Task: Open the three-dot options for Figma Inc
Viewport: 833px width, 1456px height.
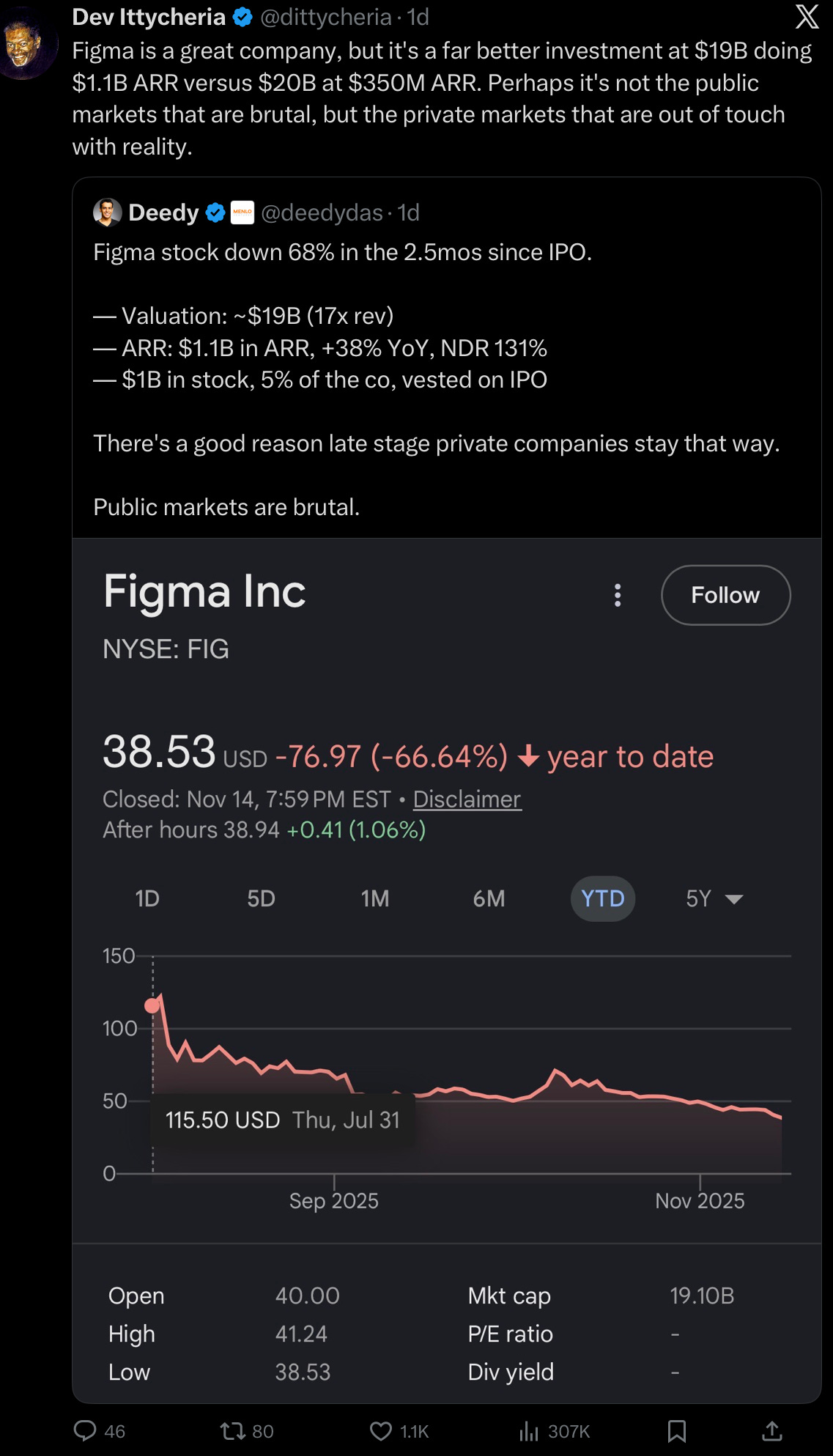Action: pyautogui.click(x=618, y=595)
